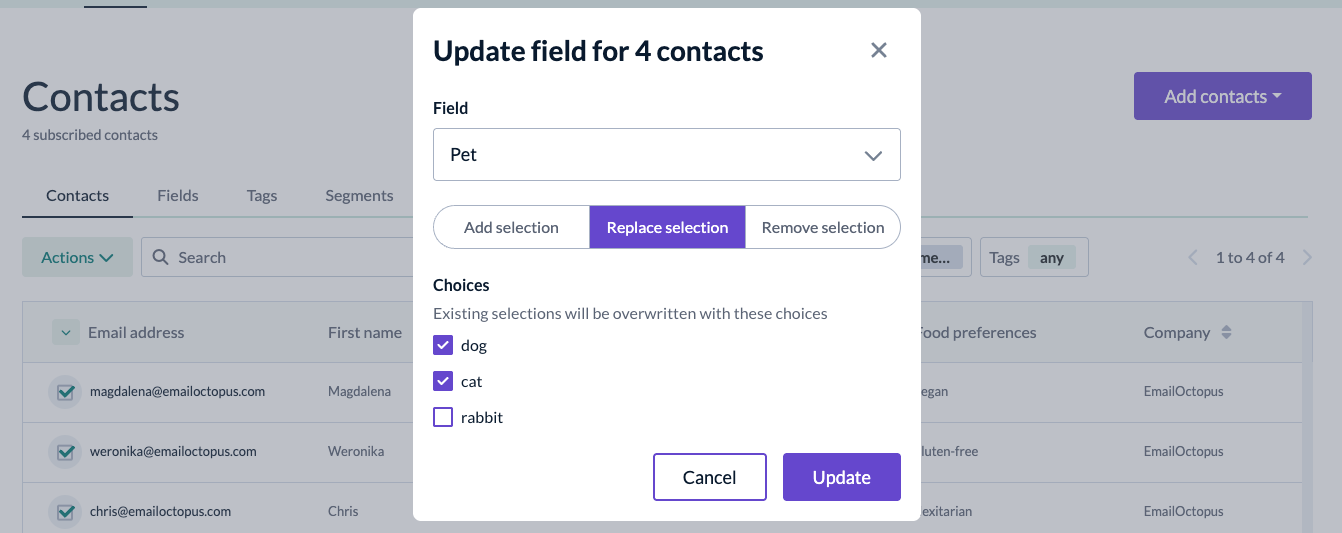
Task: Deselect the weronika@emailoctopus.com contact checkbox
Action: (x=66, y=452)
